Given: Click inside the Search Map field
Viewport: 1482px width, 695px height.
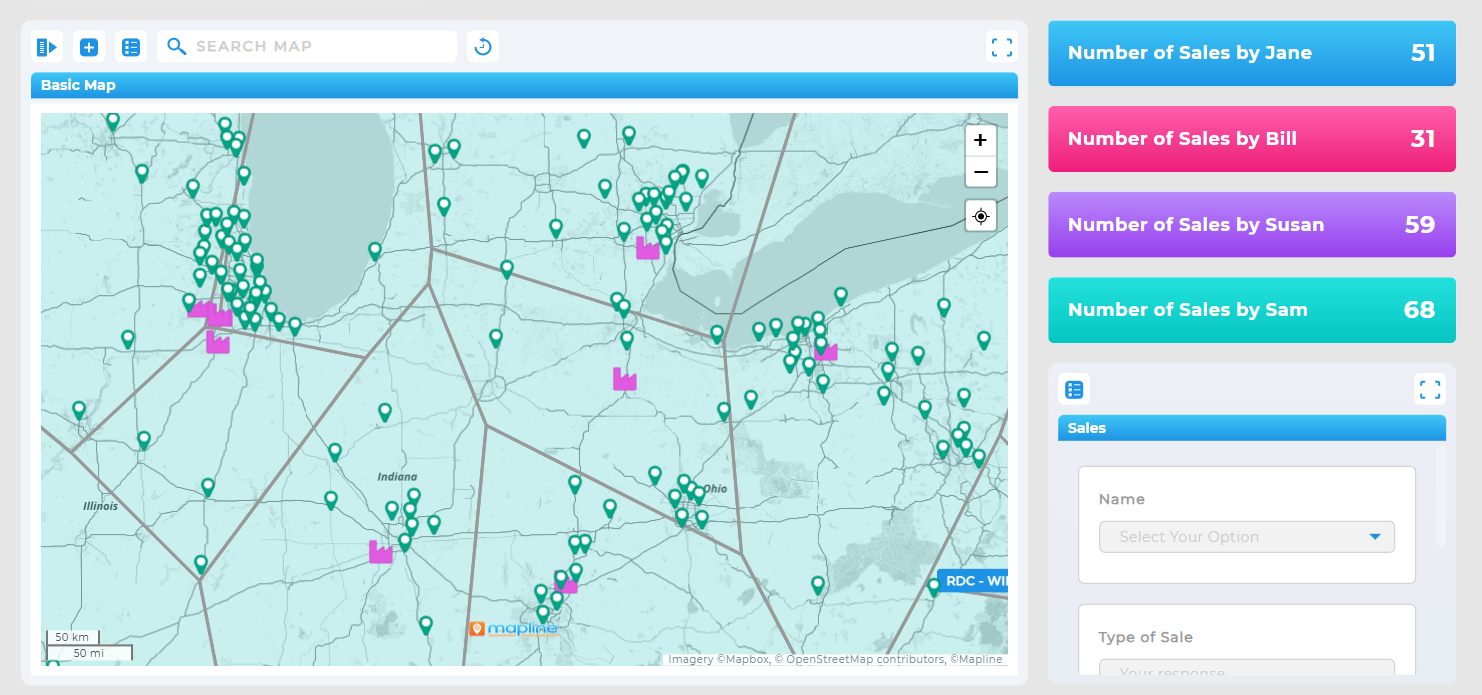Looking at the screenshot, I should point(320,46).
